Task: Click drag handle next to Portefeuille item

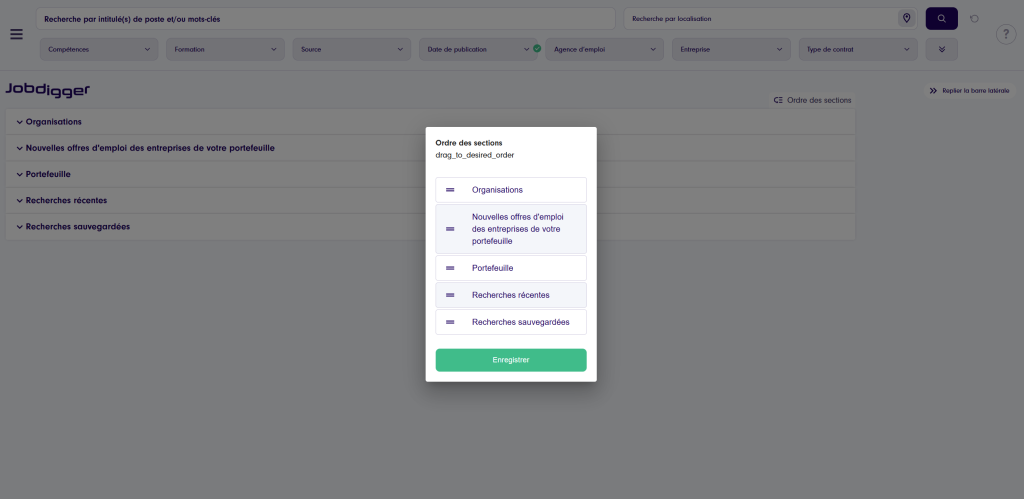Action: point(450,268)
